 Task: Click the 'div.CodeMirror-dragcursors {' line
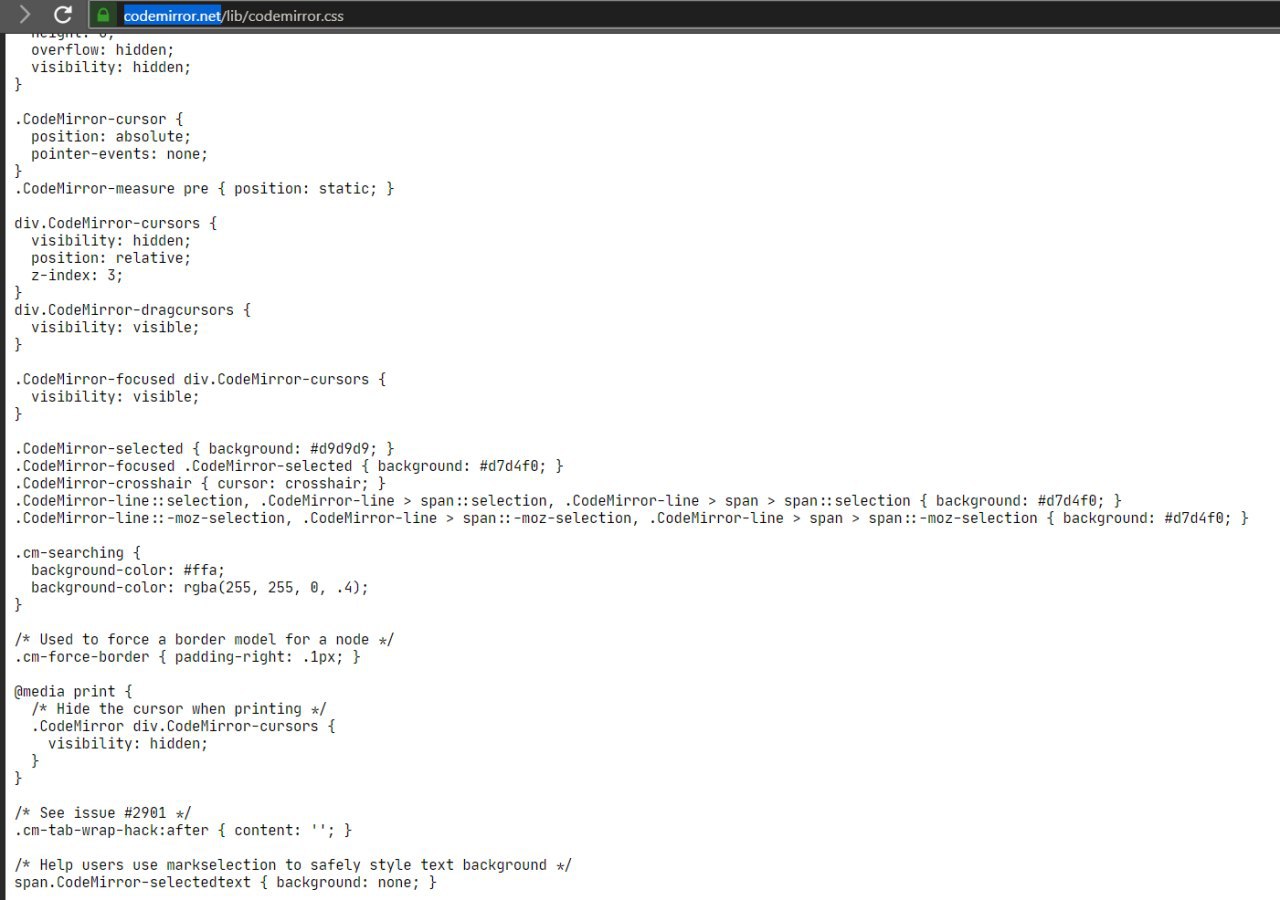pyautogui.click(x=132, y=310)
